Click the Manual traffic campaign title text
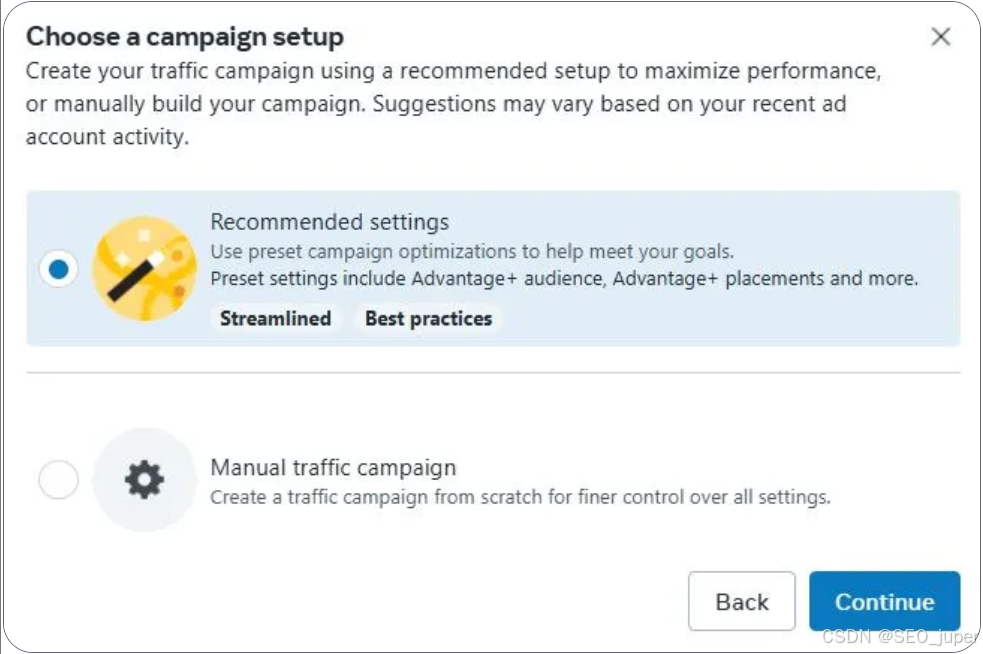983x654 pixels. (333, 468)
